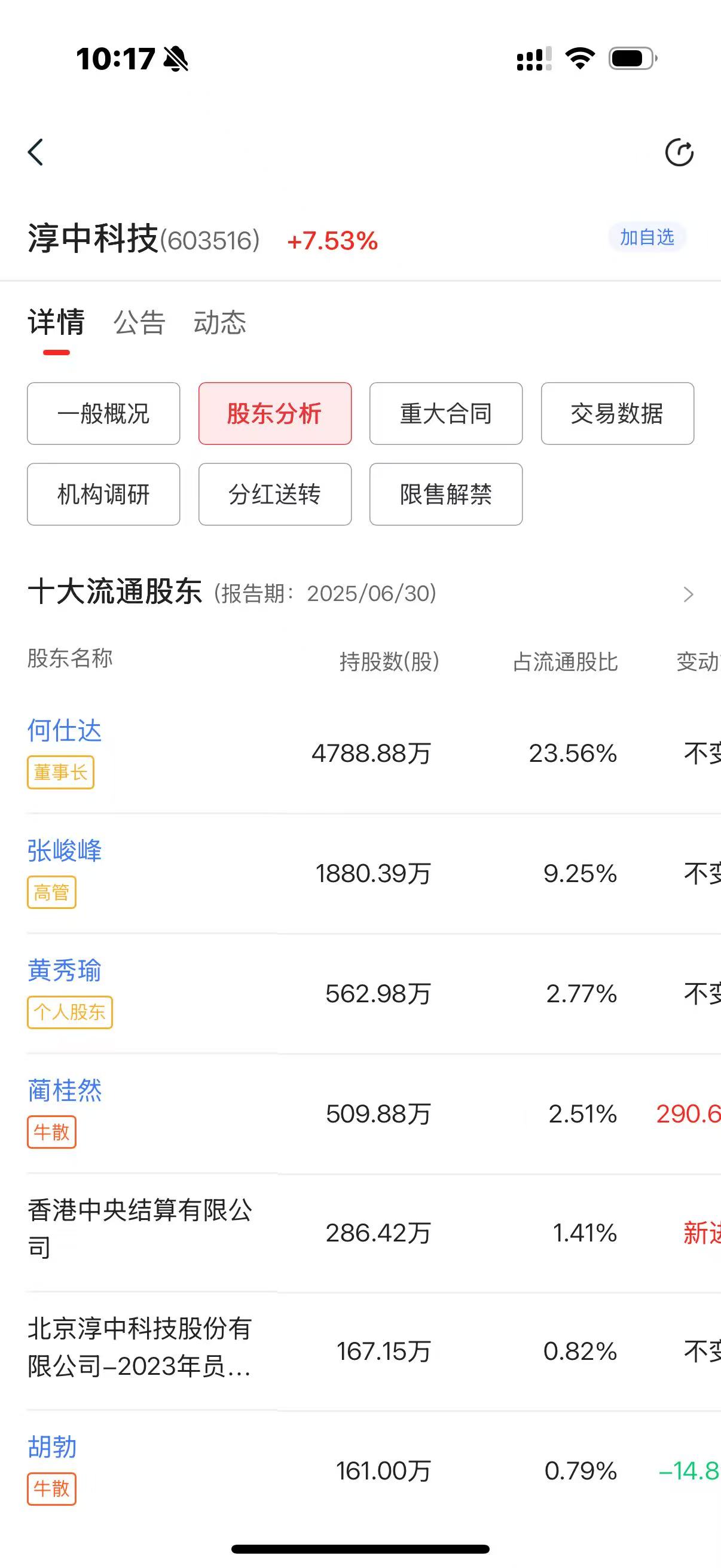The width and height of the screenshot is (721, 1568).
Task: Tap the Wi-Fi status icon
Action: pos(580,59)
